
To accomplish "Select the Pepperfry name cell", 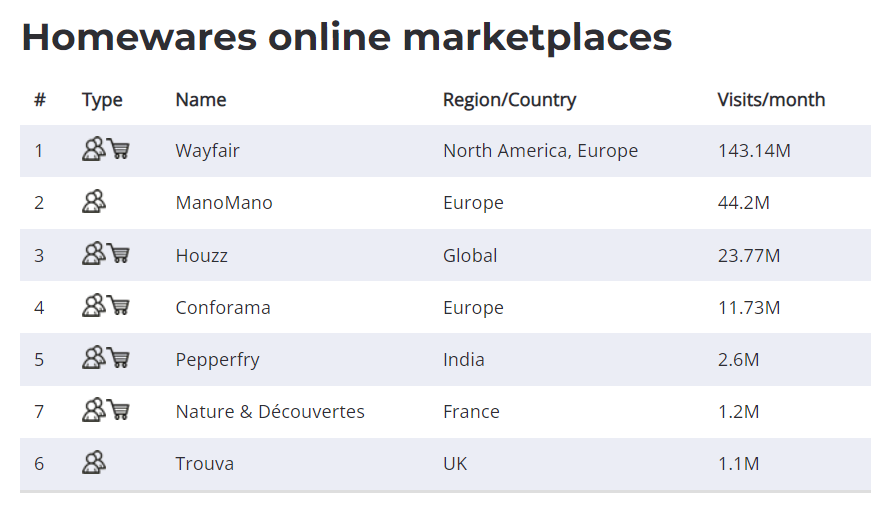I will pos(217,360).
